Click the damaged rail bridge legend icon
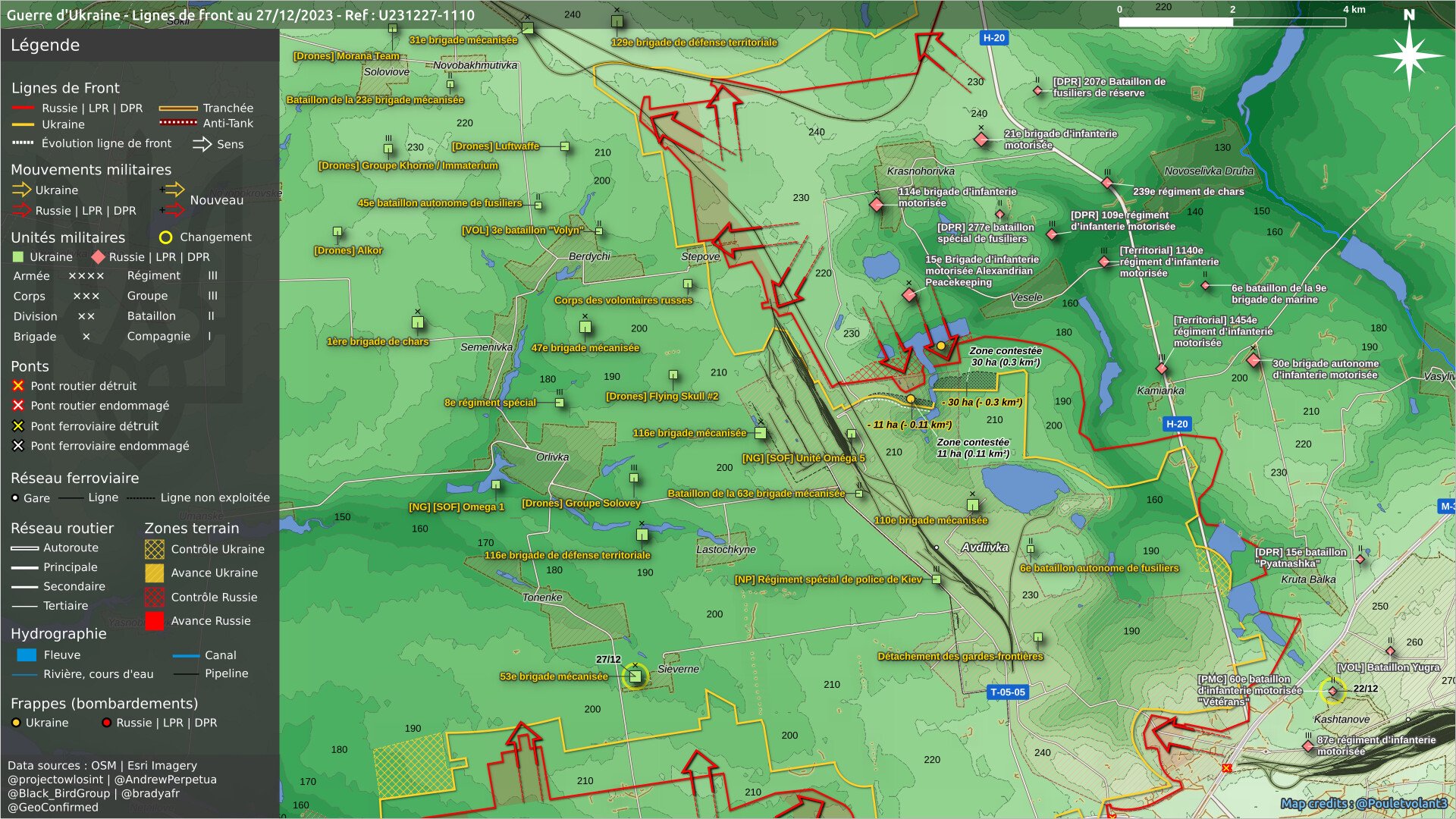This screenshot has height=819, width=1456. (x=18, y=446)
